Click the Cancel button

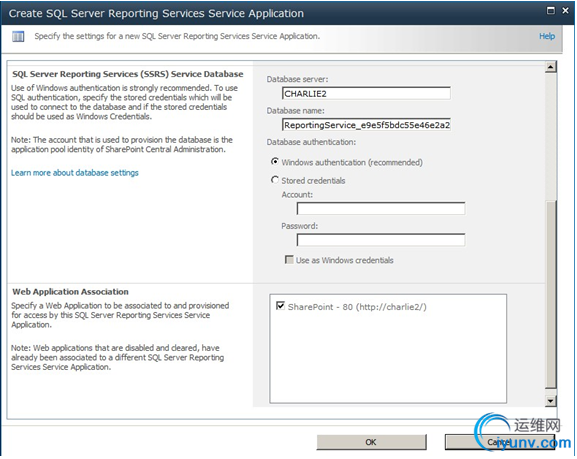coord(500,442)
